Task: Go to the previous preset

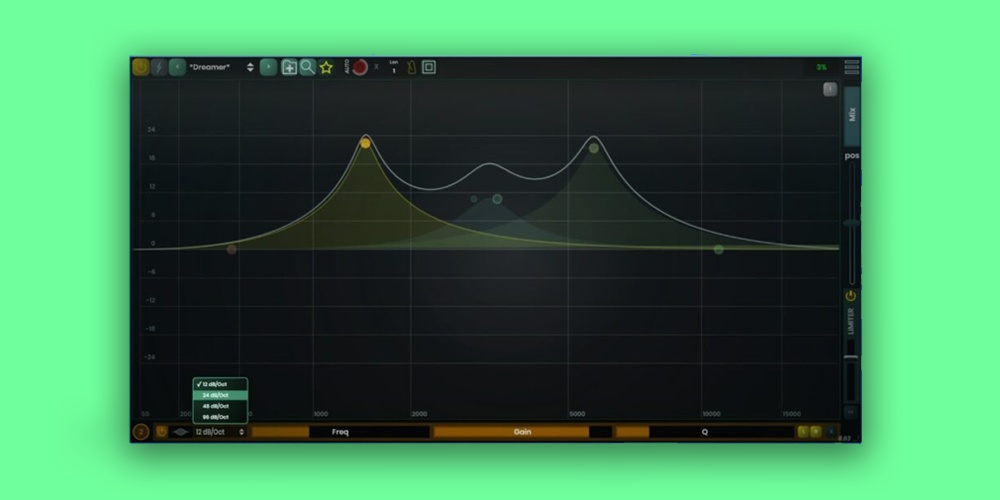Action: pyautogui.click(x=177, y=67)
